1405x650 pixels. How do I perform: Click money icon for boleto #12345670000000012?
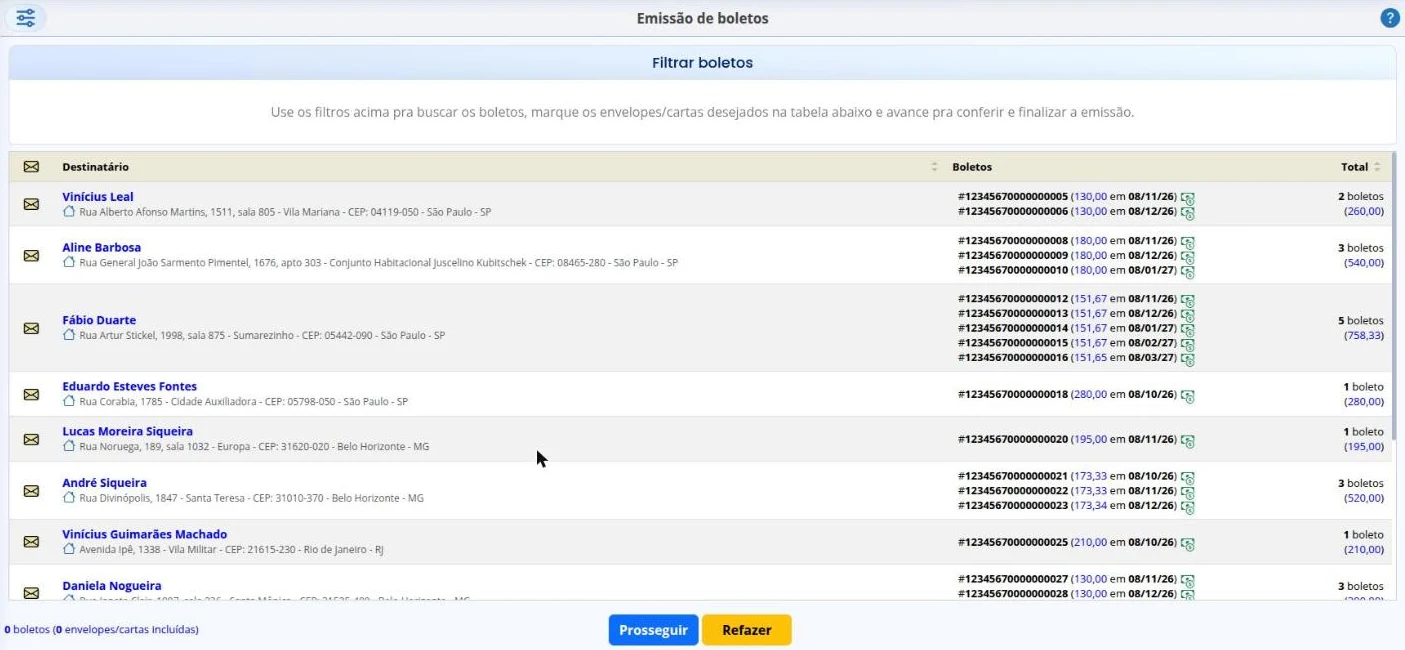pyautogui.click(x=1188, y=300)
